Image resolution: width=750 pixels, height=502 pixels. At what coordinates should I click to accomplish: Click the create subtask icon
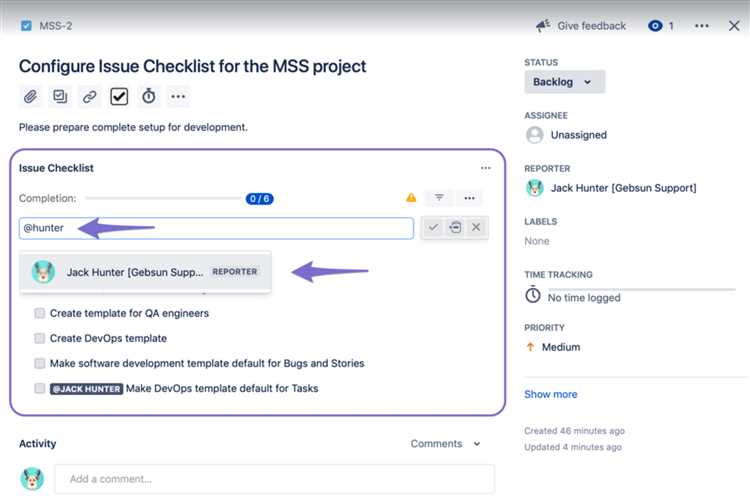[60, 97]
